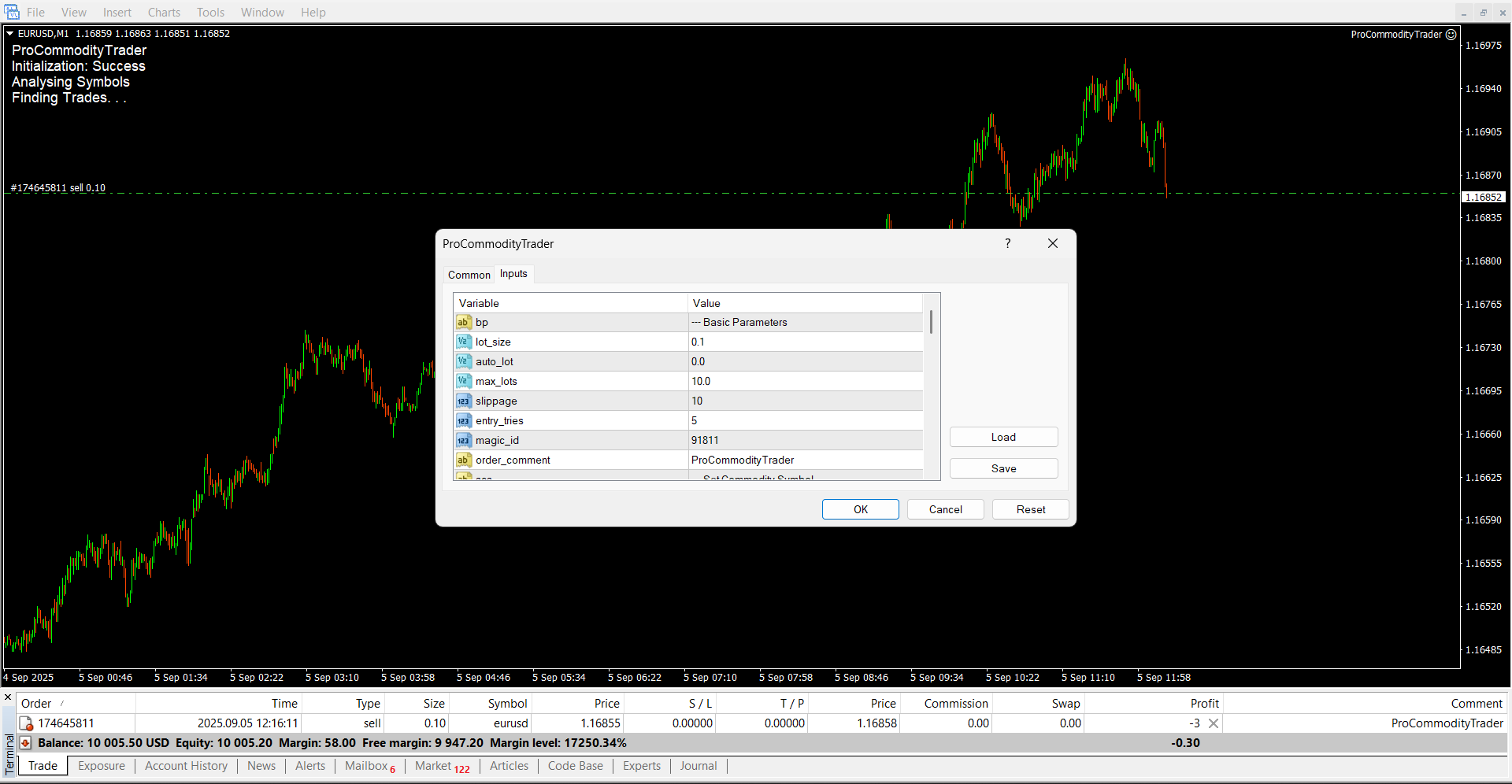Close the open position with the X by Profit
1512x784 pixels.
click(x=1214, y=723)
